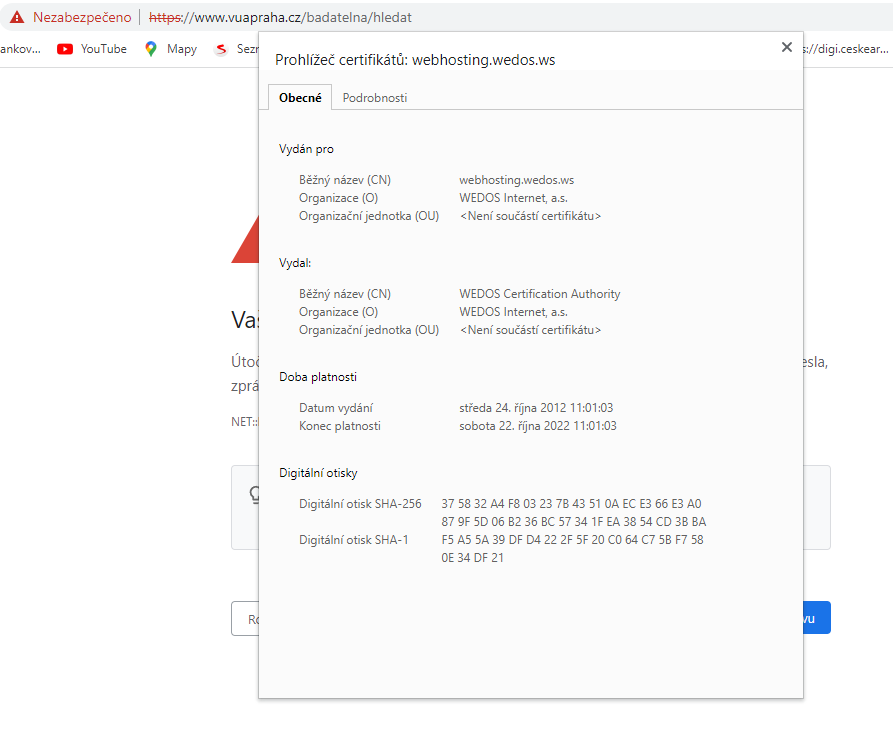
Task: Select the Obecné tab
Action: [300, 98]
